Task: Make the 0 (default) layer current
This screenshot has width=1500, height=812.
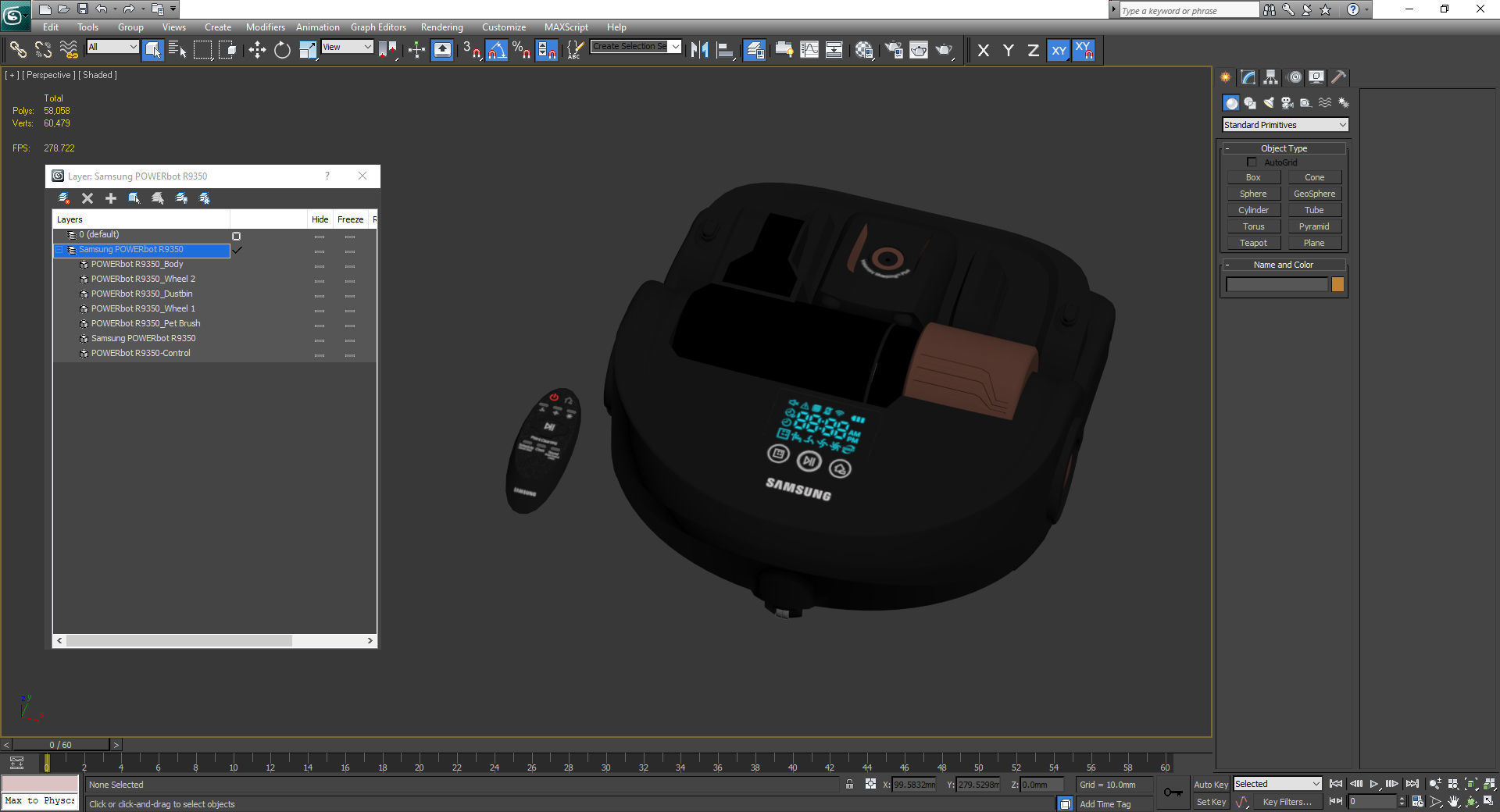Action: coord(237,236)
